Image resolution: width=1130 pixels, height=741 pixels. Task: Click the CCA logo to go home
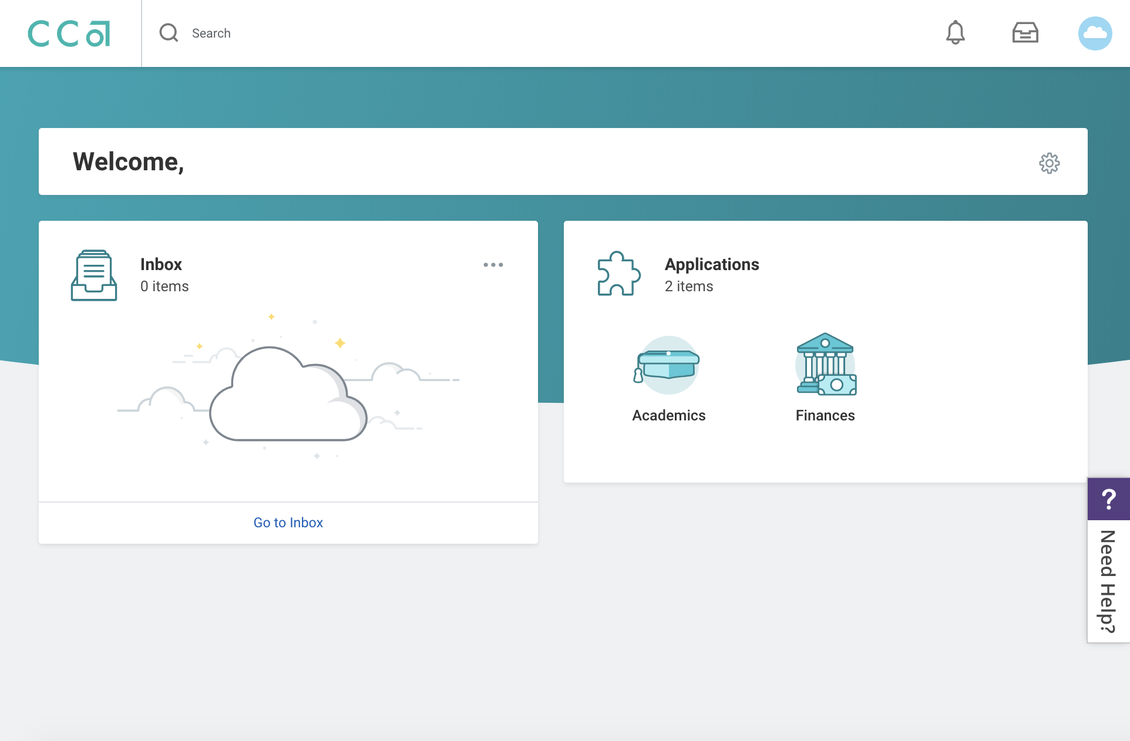[68, 33]
